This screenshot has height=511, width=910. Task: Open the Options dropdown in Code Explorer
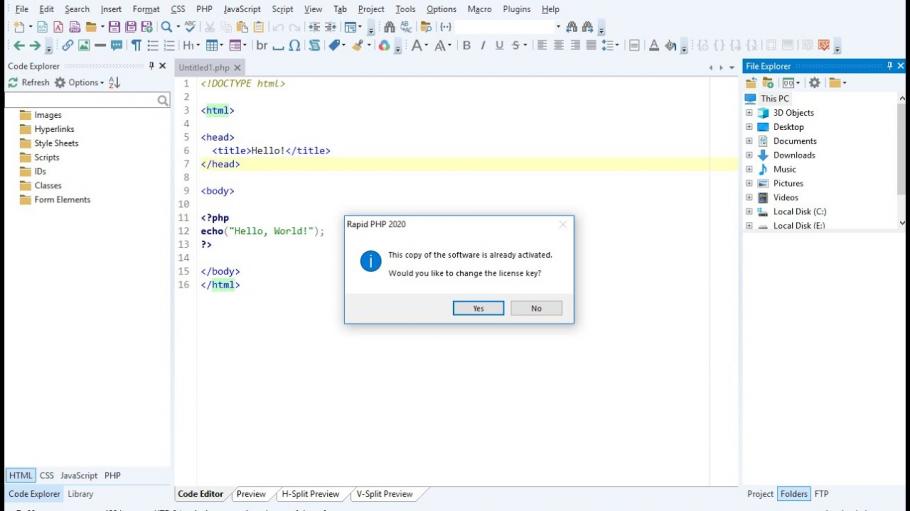(79, 82)
